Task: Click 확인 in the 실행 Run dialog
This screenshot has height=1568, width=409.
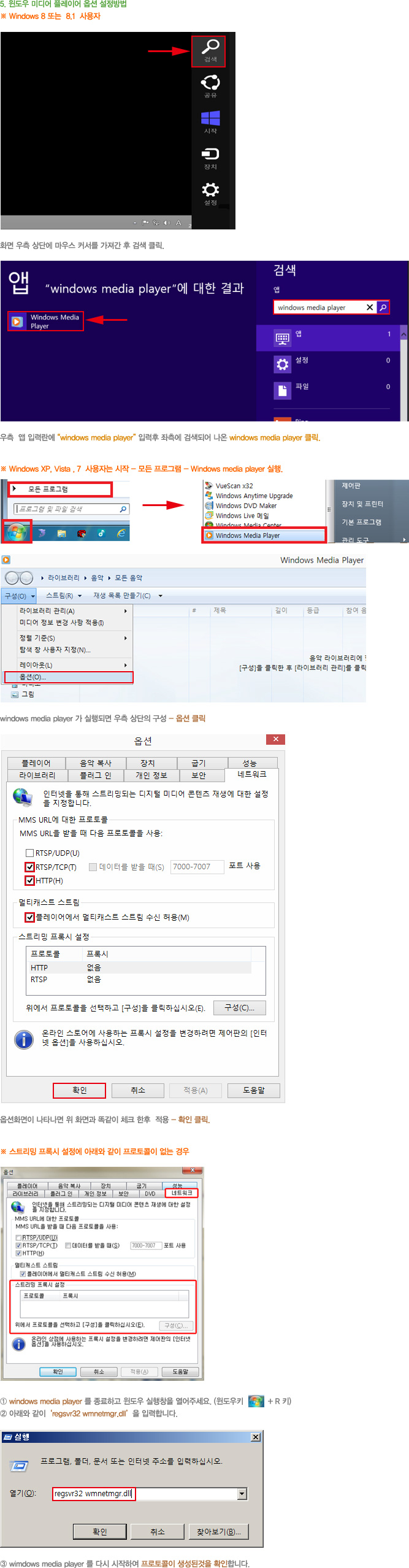Action: (100, 1531)
